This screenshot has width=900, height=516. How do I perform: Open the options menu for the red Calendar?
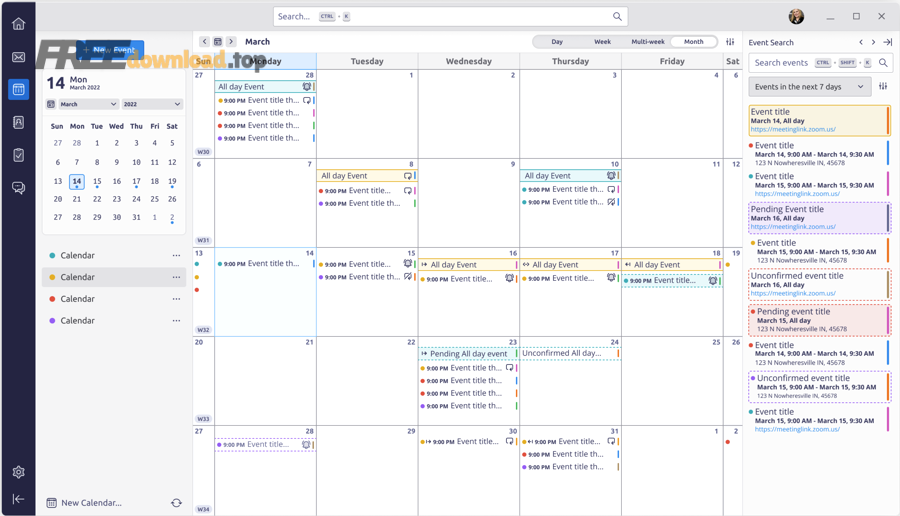pyautogui.click(x=176, y=299)
